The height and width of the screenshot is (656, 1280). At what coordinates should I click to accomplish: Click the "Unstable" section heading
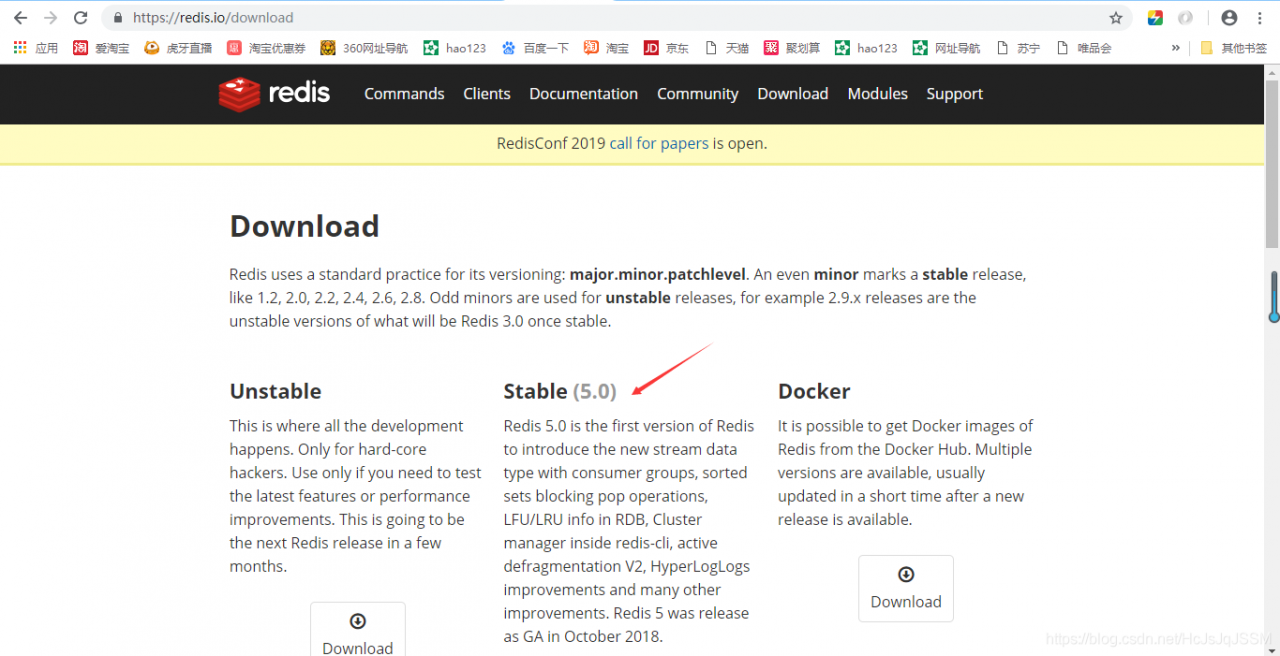[275, 391]
